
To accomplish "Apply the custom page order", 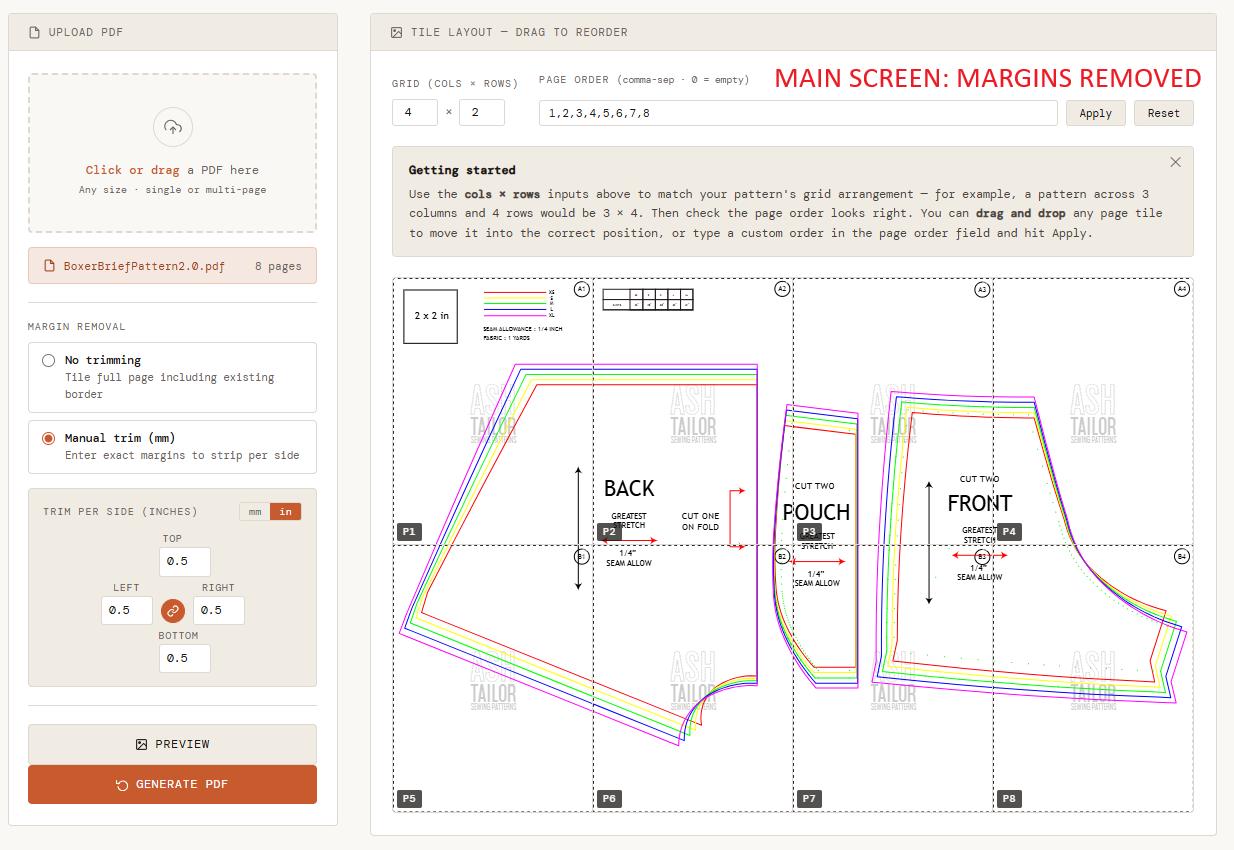I will click(1096, 113).
